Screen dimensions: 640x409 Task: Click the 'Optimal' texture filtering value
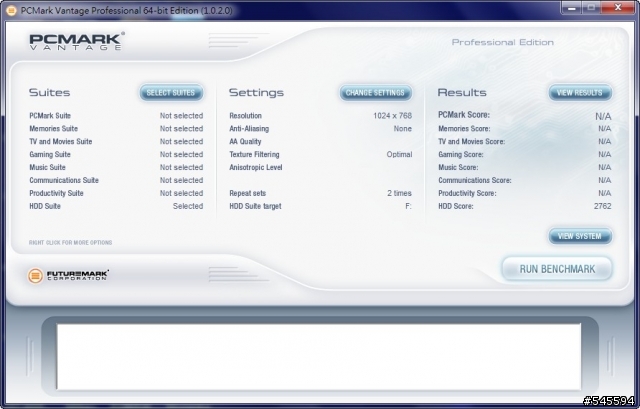399,154
